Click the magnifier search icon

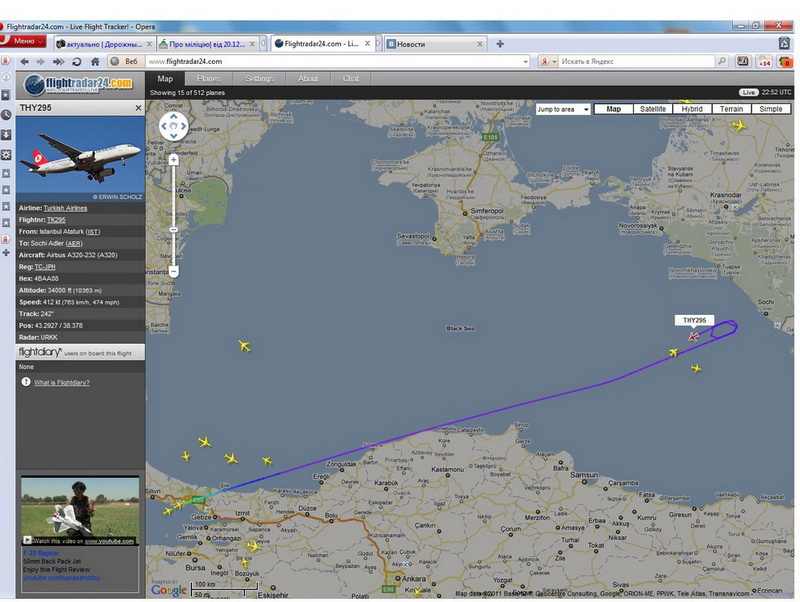coord(721,62)
